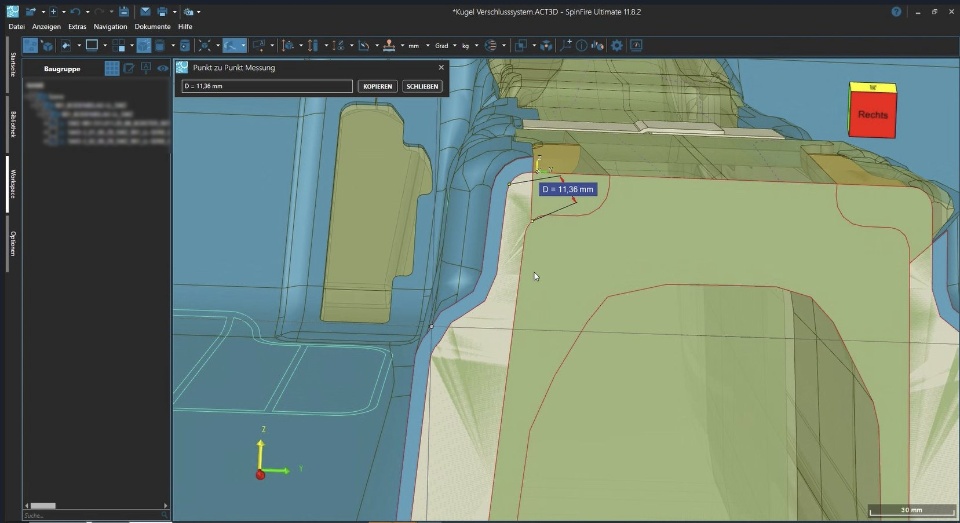
Task: Toggle the grid view icon in Baugruppe panel
Action: (112, 68)
